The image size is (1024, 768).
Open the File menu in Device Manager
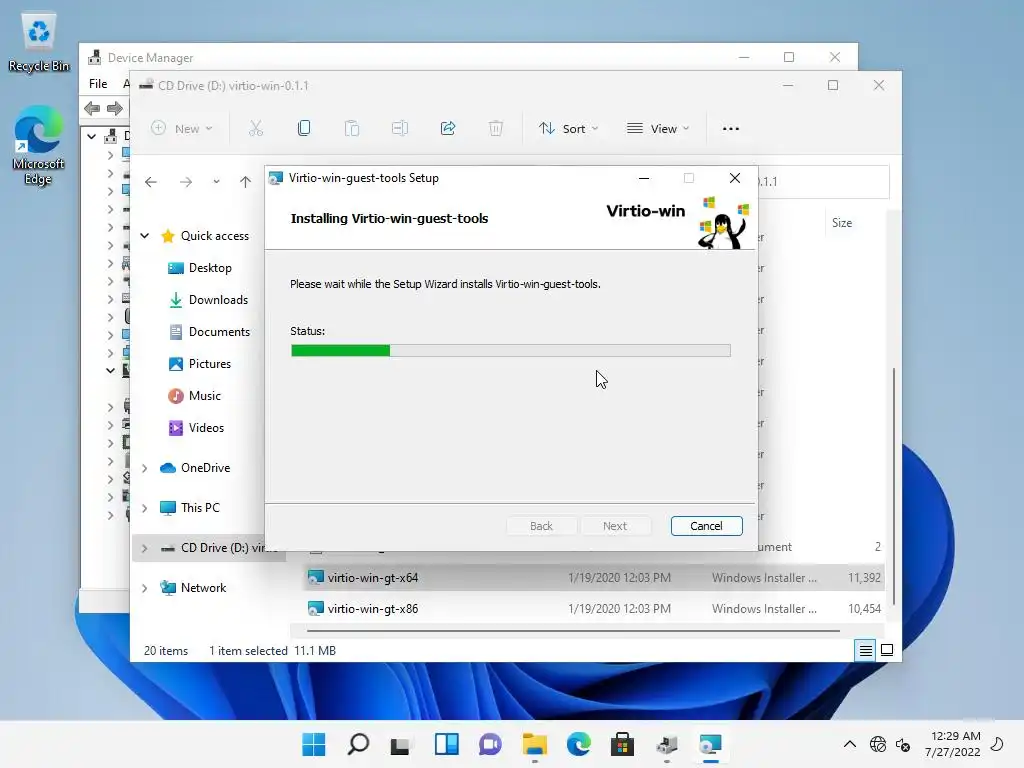(x=98, y=84)
